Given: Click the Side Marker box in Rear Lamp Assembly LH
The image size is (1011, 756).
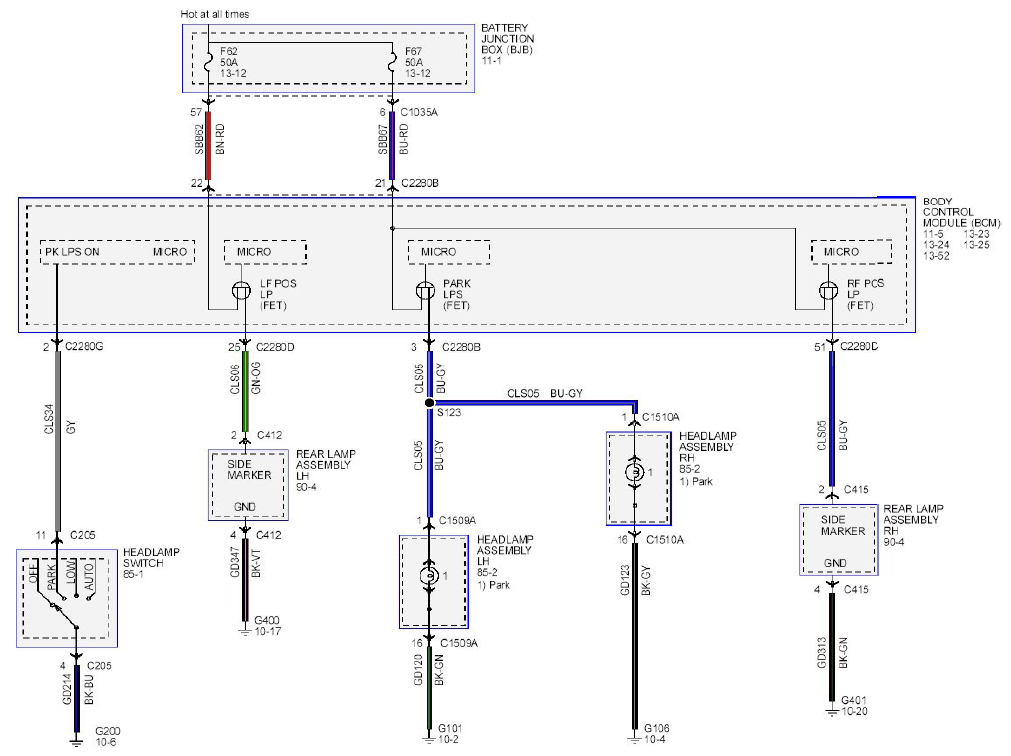Looking at the screenshot, I should pyautogui.click(x=248, y=485).
